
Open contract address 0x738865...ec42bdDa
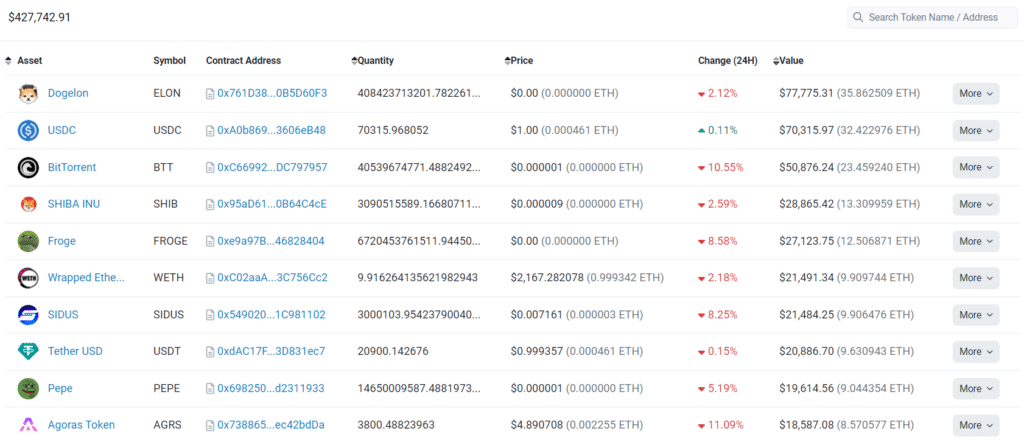271,425
